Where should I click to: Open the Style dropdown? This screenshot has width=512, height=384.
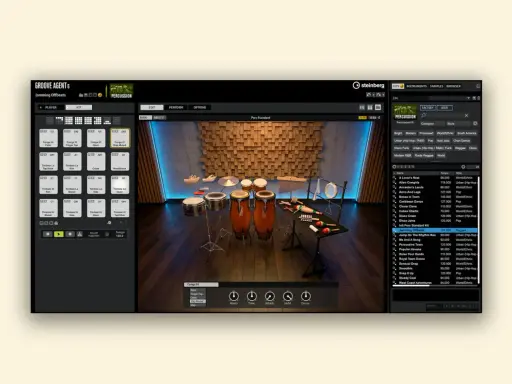[x=458, y=124]
